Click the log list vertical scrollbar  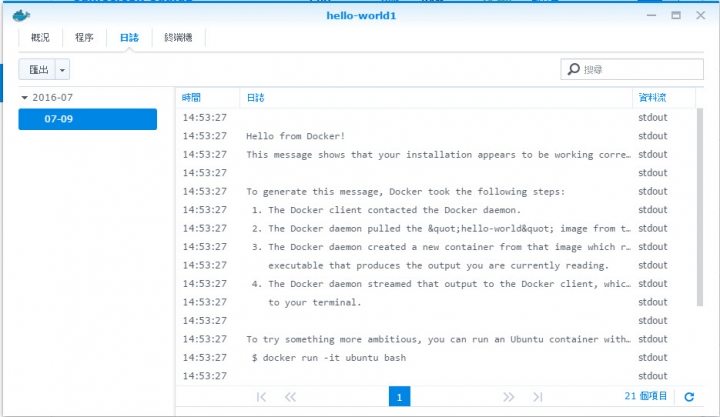click(x=700, y=207)
